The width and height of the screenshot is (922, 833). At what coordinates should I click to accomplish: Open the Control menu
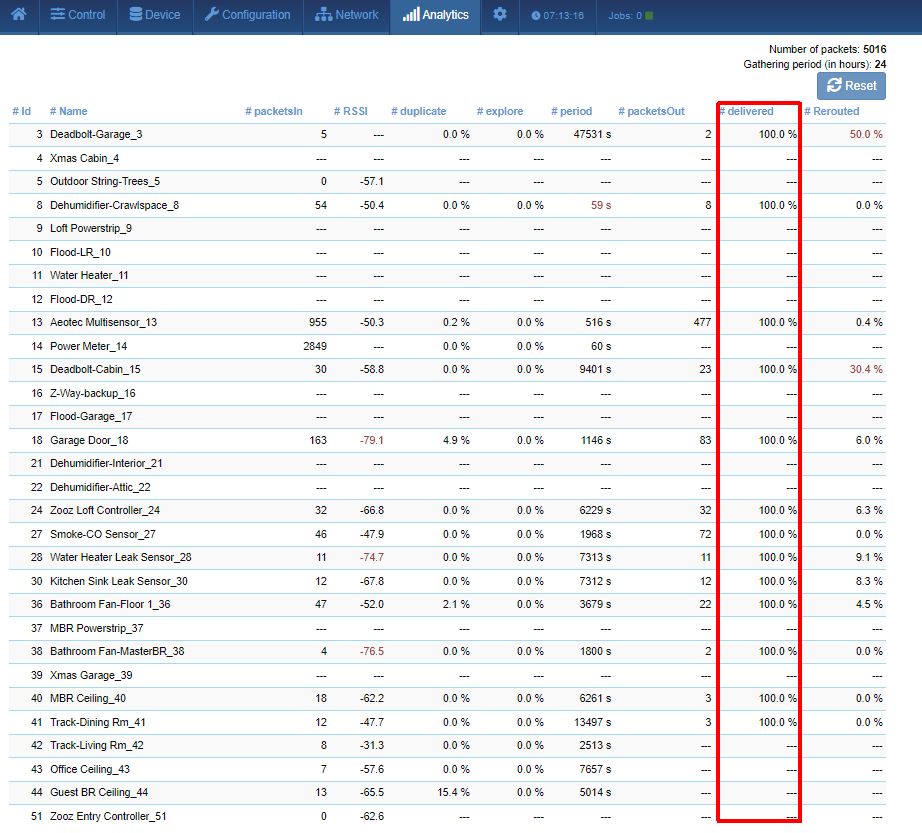point(78,15)
